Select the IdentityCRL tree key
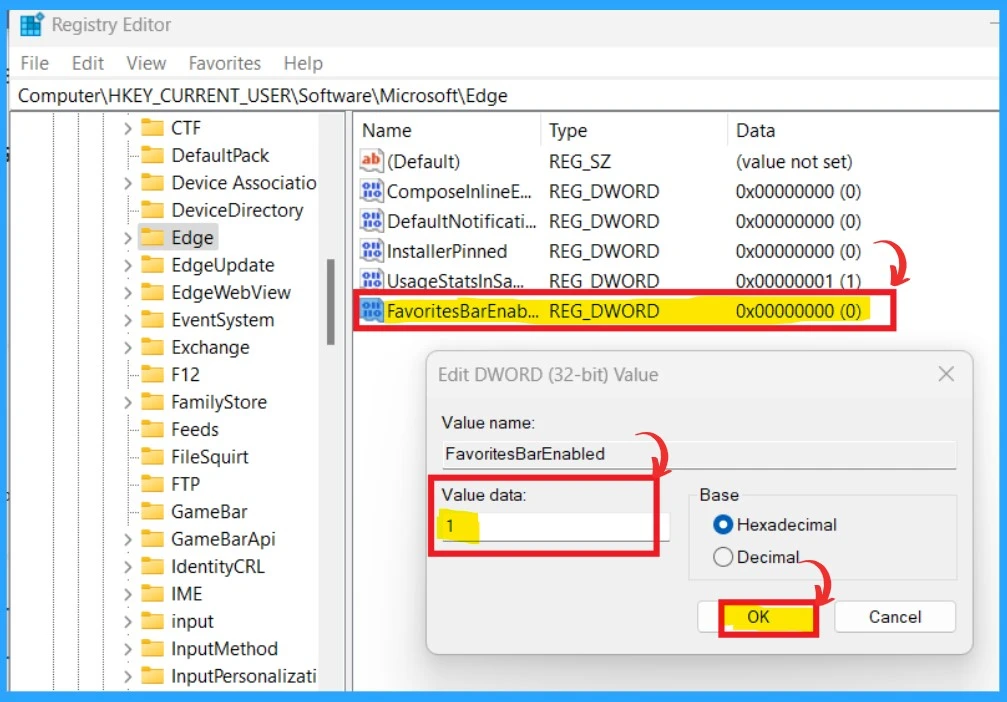Viewport: 1007px width, 702px height. click(x=218, y=566)
